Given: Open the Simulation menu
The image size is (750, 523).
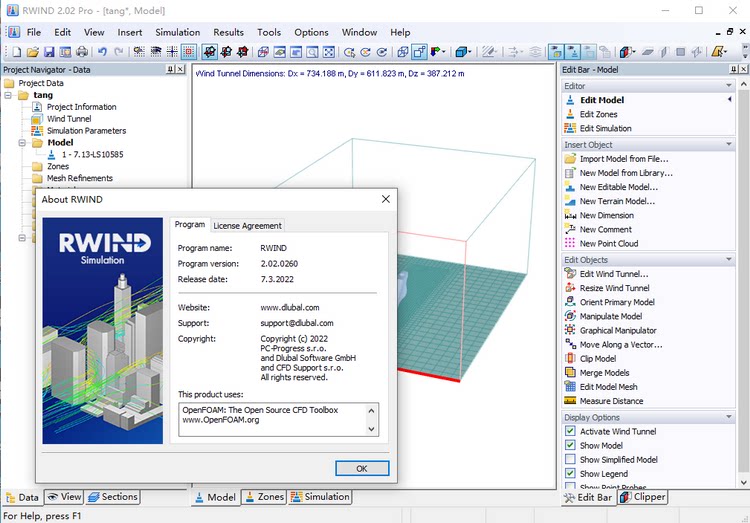Looking at the screenshot, I should [x=177, y=32].
